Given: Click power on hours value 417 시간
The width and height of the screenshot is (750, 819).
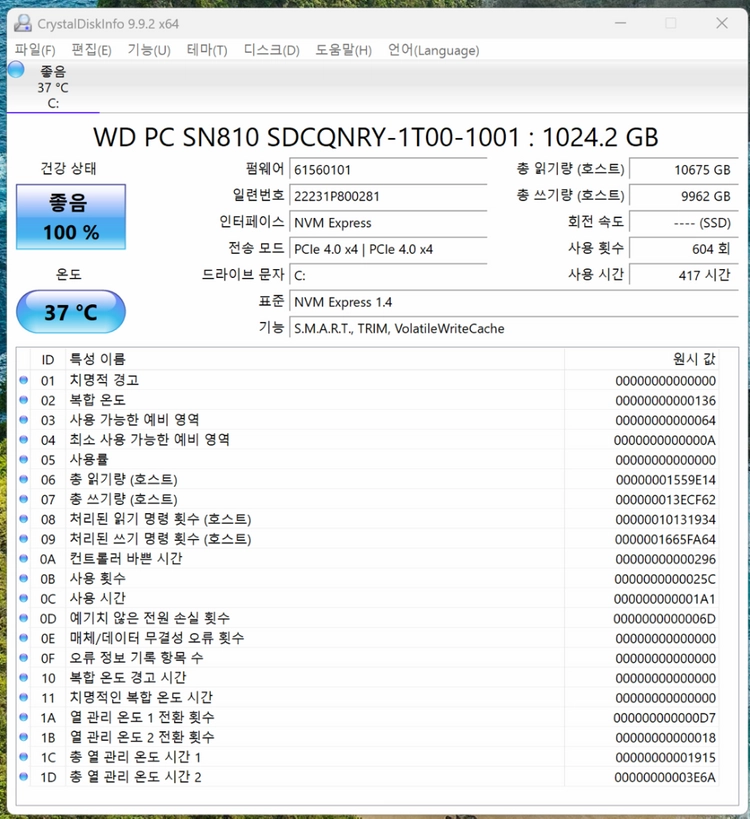Looking at the screenshot, I should tap(684, 275).
